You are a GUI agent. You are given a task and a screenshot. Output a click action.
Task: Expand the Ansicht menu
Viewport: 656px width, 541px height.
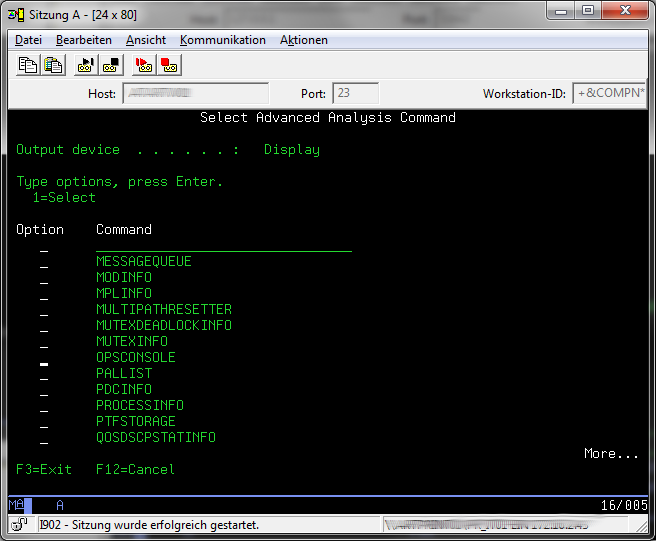pos(146,40)
